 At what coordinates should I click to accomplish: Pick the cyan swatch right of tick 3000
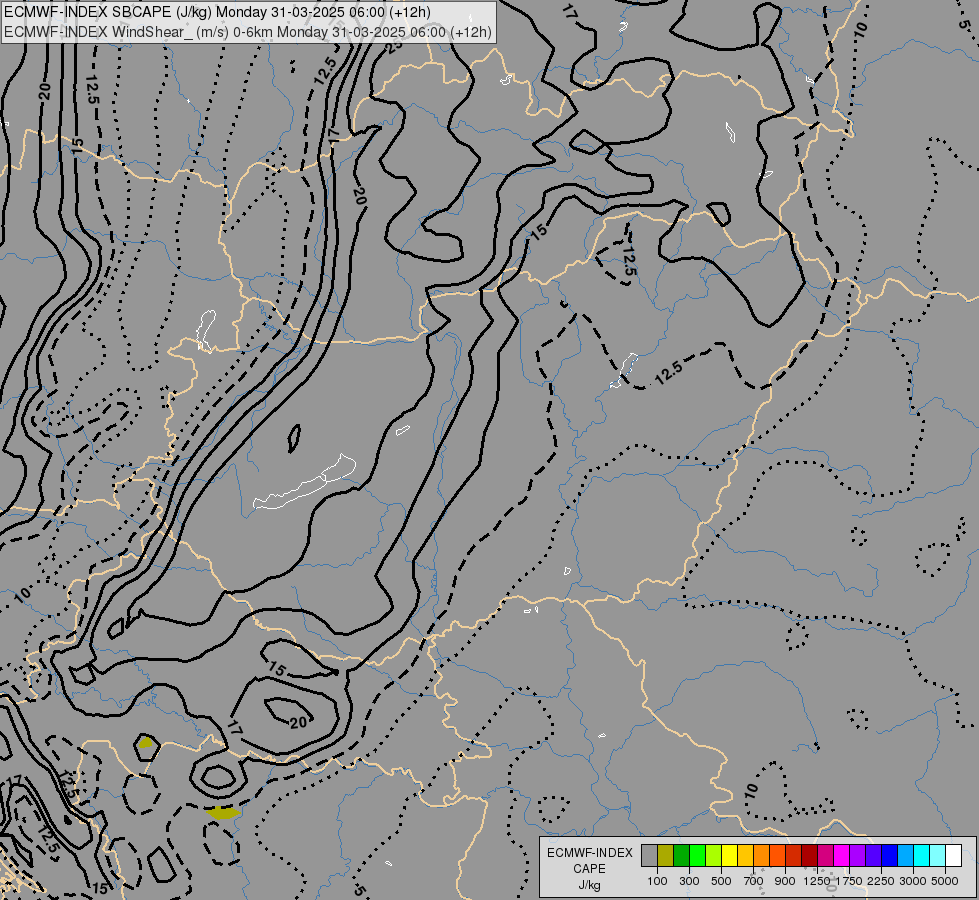pyautogui.click(x=922, y=856)
